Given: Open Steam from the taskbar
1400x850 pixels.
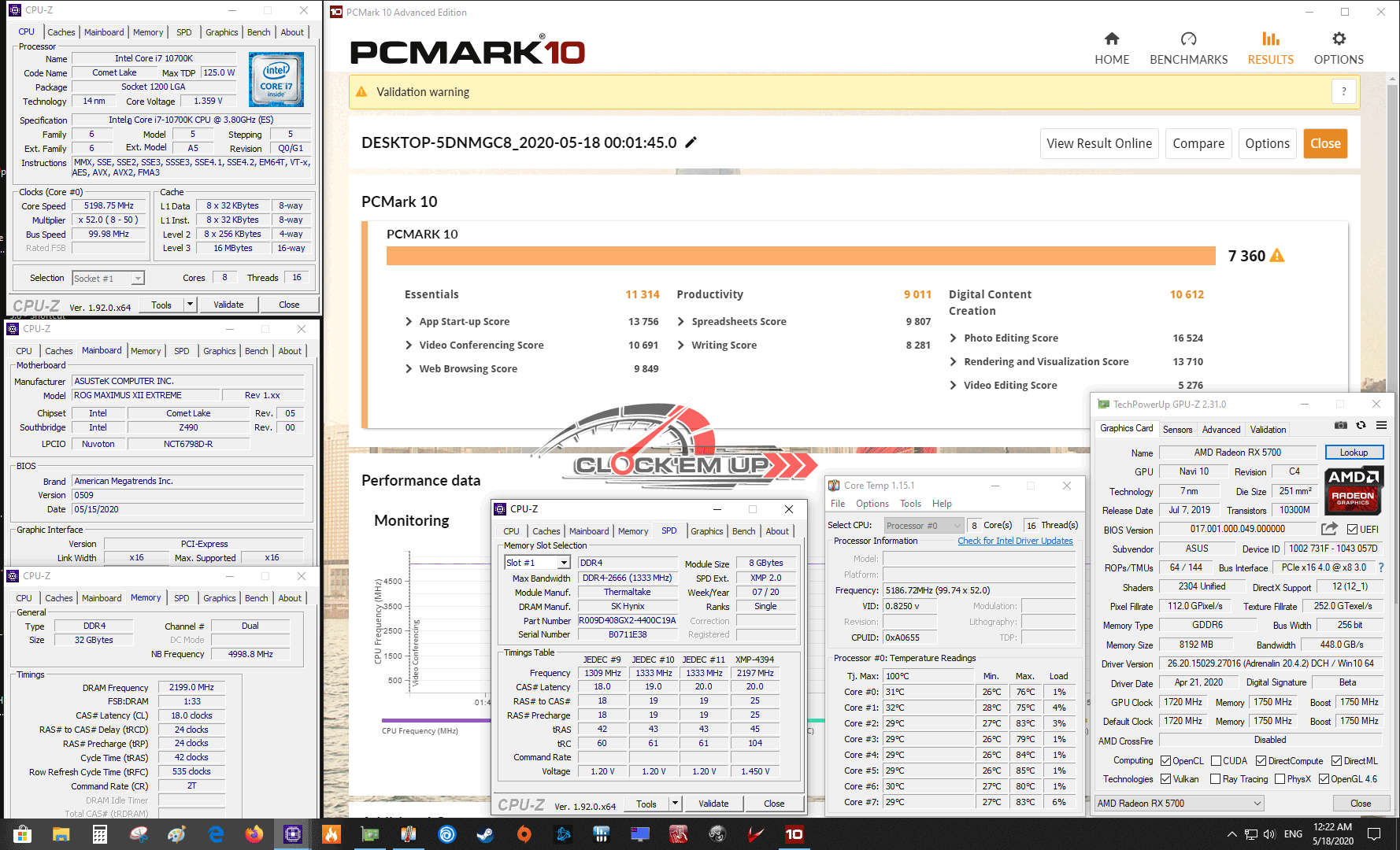Looking at the screenshot, I should click(x=485, y=834).
